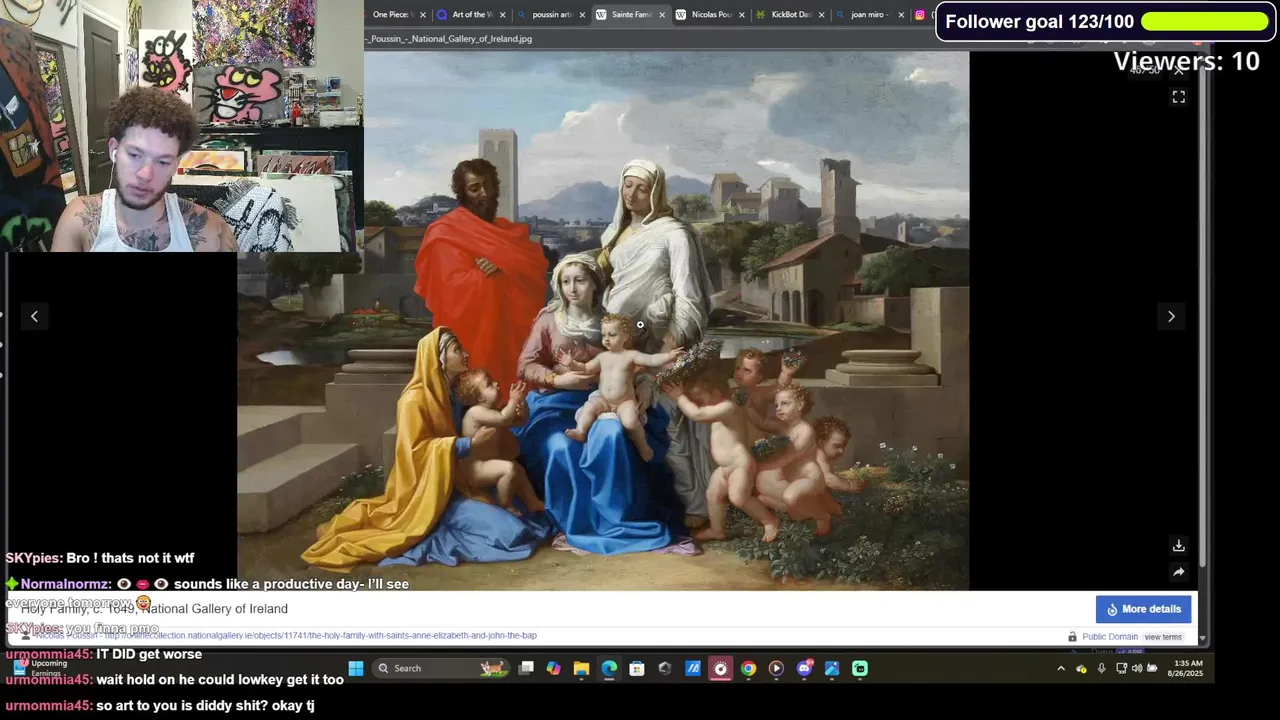Screen dimensions: 1280x720
Task: Close the Nicolas Poussin tab
Action: (742, 15)
